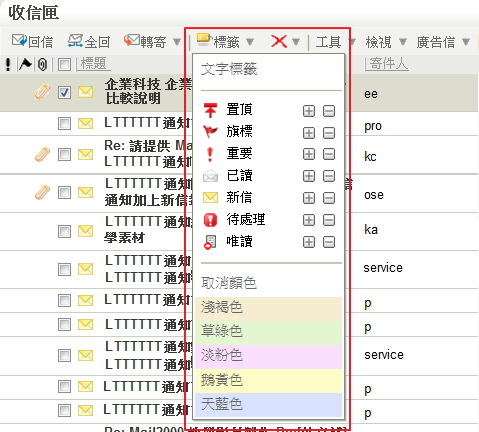
Task: Click the 工具 toolbar button
Action: click(x=328, y=42)
